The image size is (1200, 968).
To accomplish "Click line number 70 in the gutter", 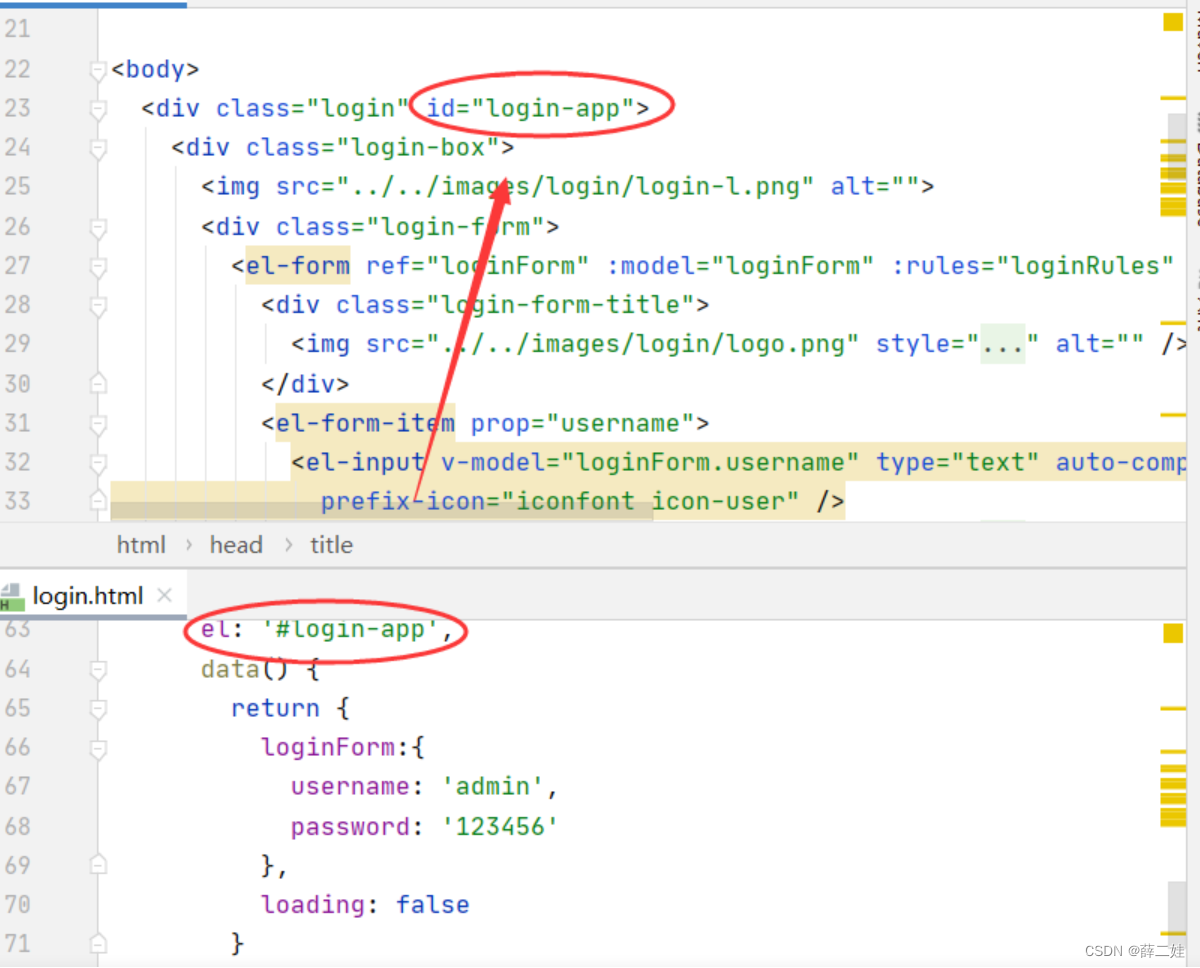I will point(17,905).
